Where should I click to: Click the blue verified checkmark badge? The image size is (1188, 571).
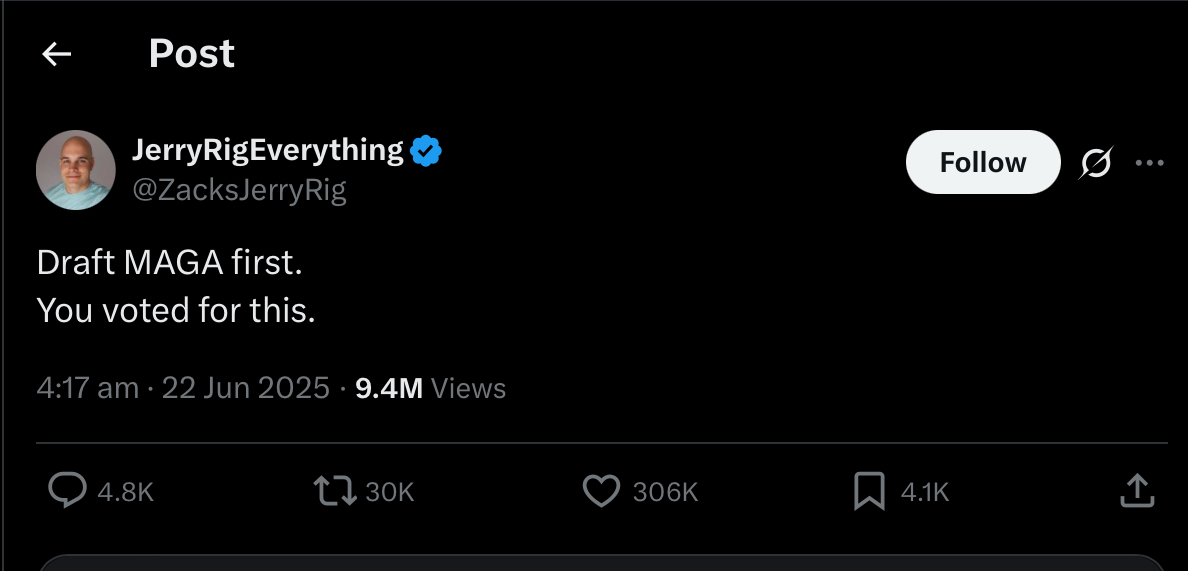pyautogui.click(x=426, y=151)
